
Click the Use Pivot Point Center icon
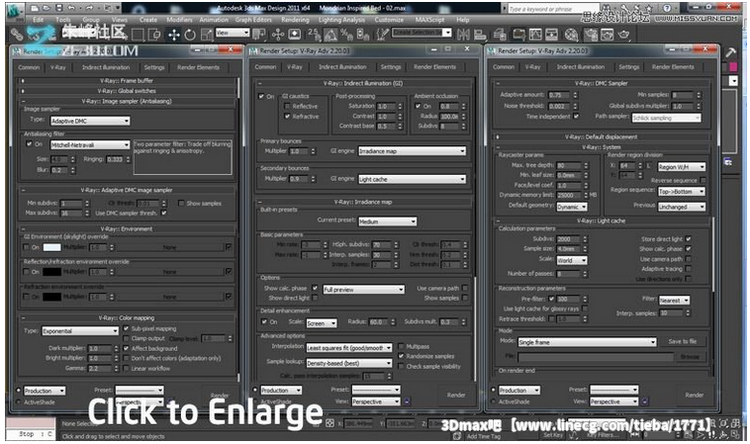[259, 34]
